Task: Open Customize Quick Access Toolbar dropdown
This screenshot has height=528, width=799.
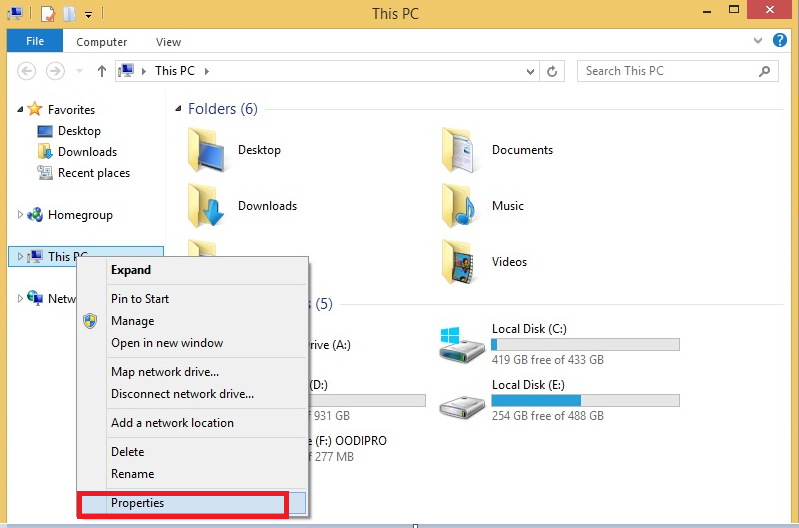Action: (x=89, y=15)
